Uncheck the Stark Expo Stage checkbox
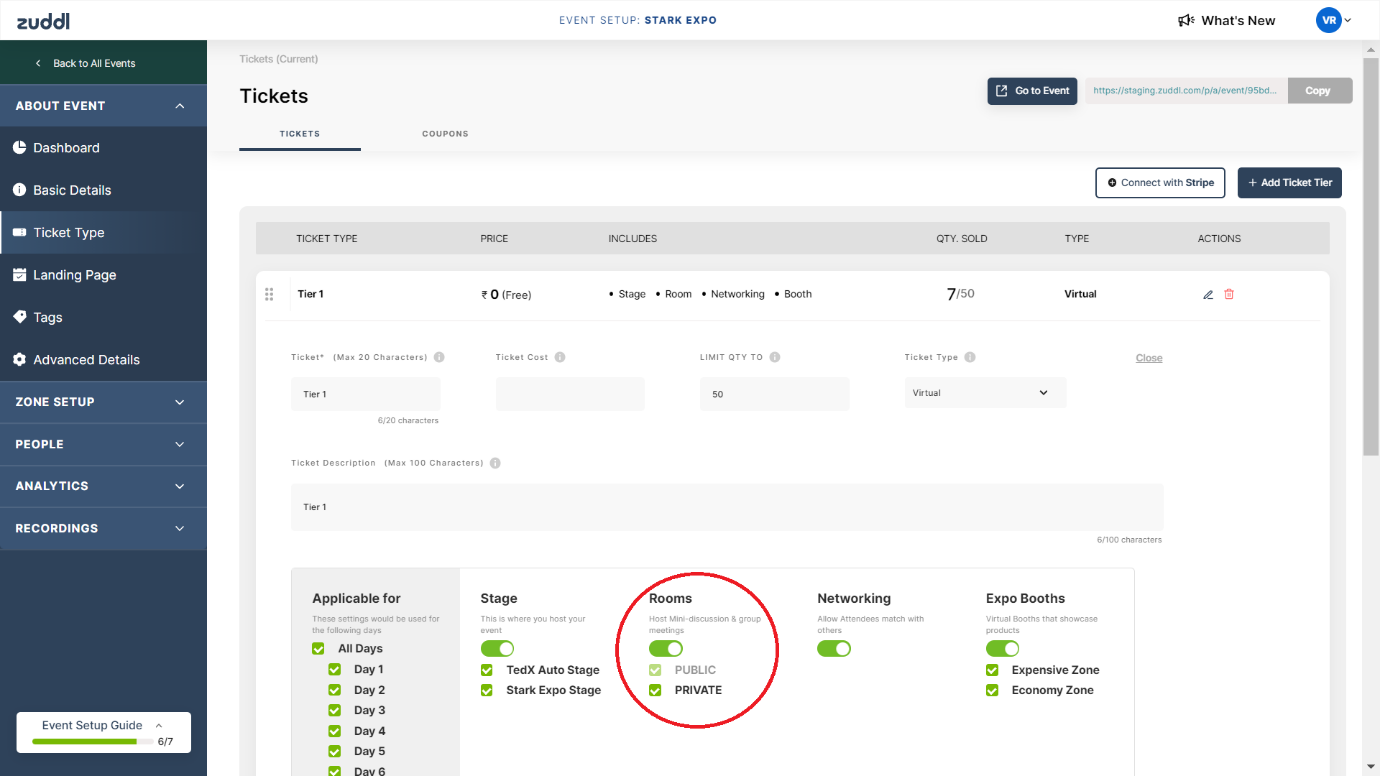Image resolution: width=1380 pixels, height=776 pixels. pos(487,690)
